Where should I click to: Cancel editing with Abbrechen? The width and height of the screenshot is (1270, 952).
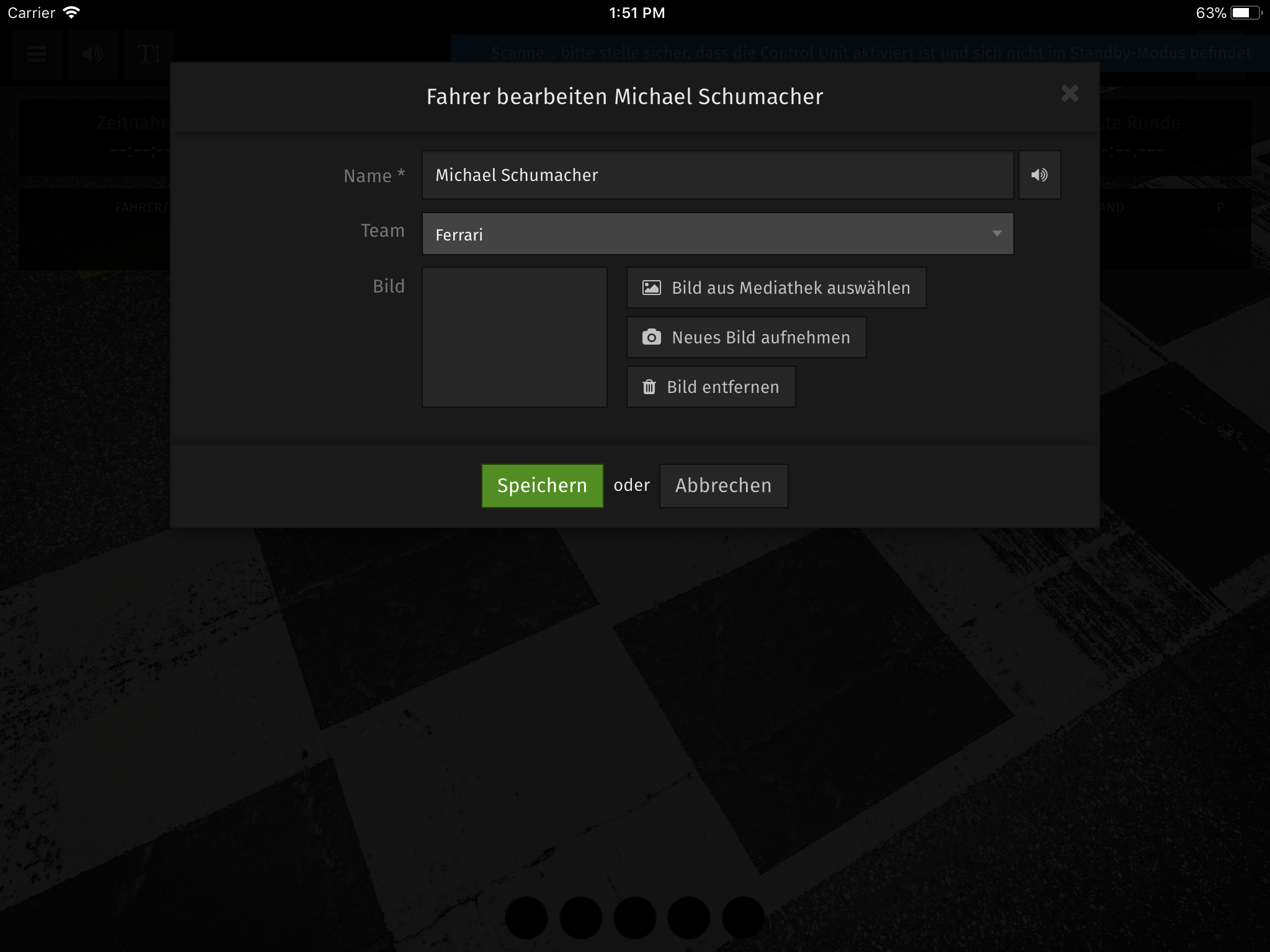coord(724,485)
